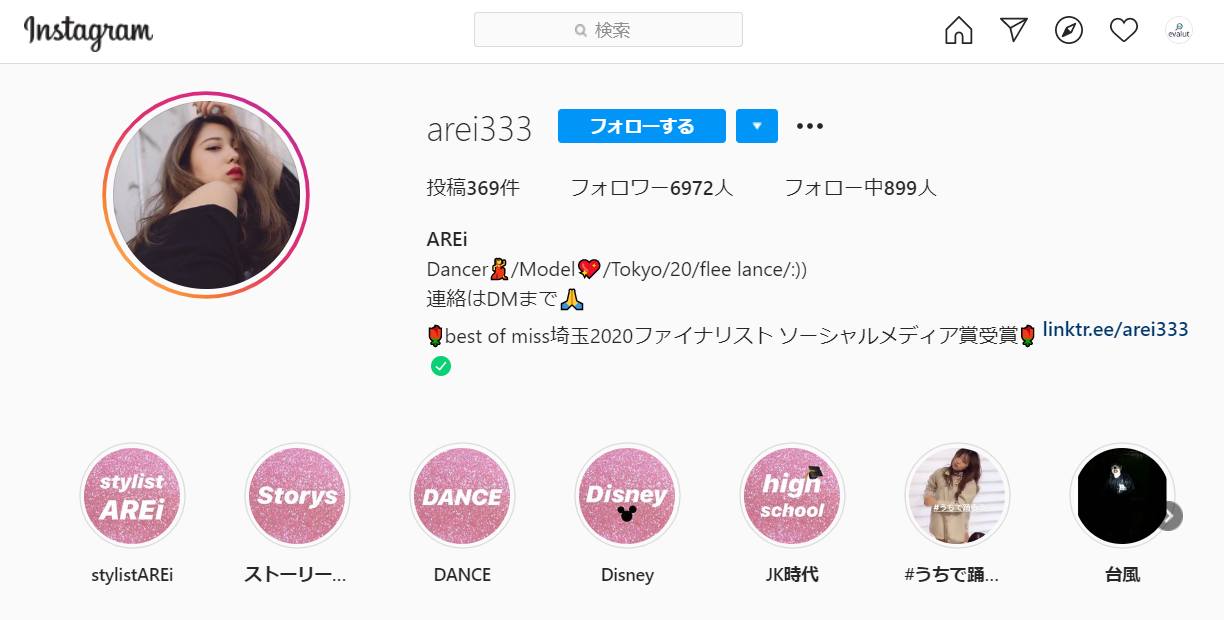View フォロワー6972人 followers list
The image size is (1224, 620).
pos(651,187)
